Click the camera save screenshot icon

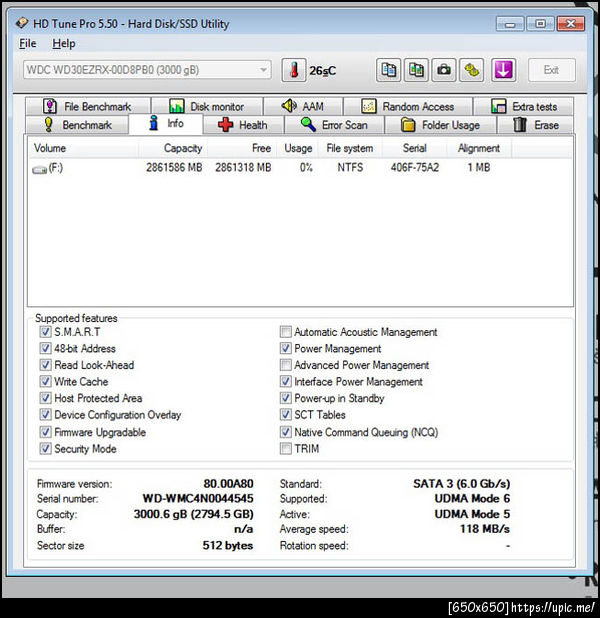tap(444, 70)
